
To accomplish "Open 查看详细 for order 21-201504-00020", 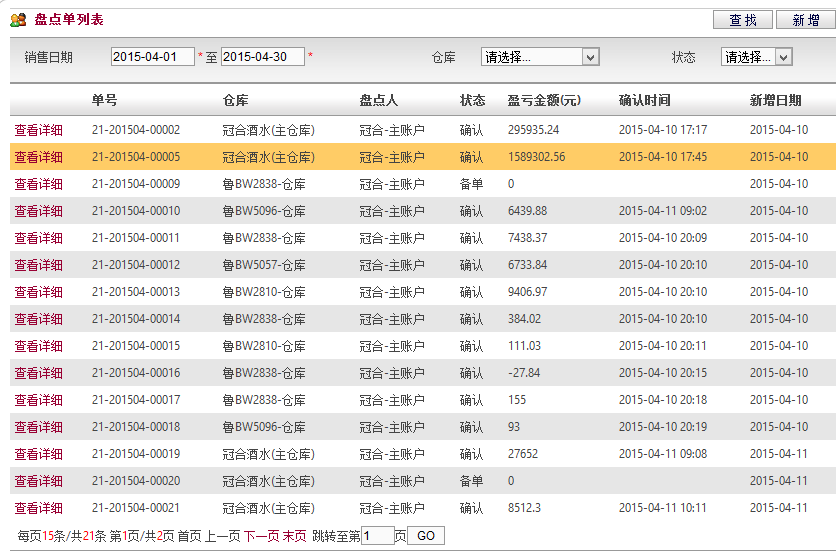I will pos(39,481).
